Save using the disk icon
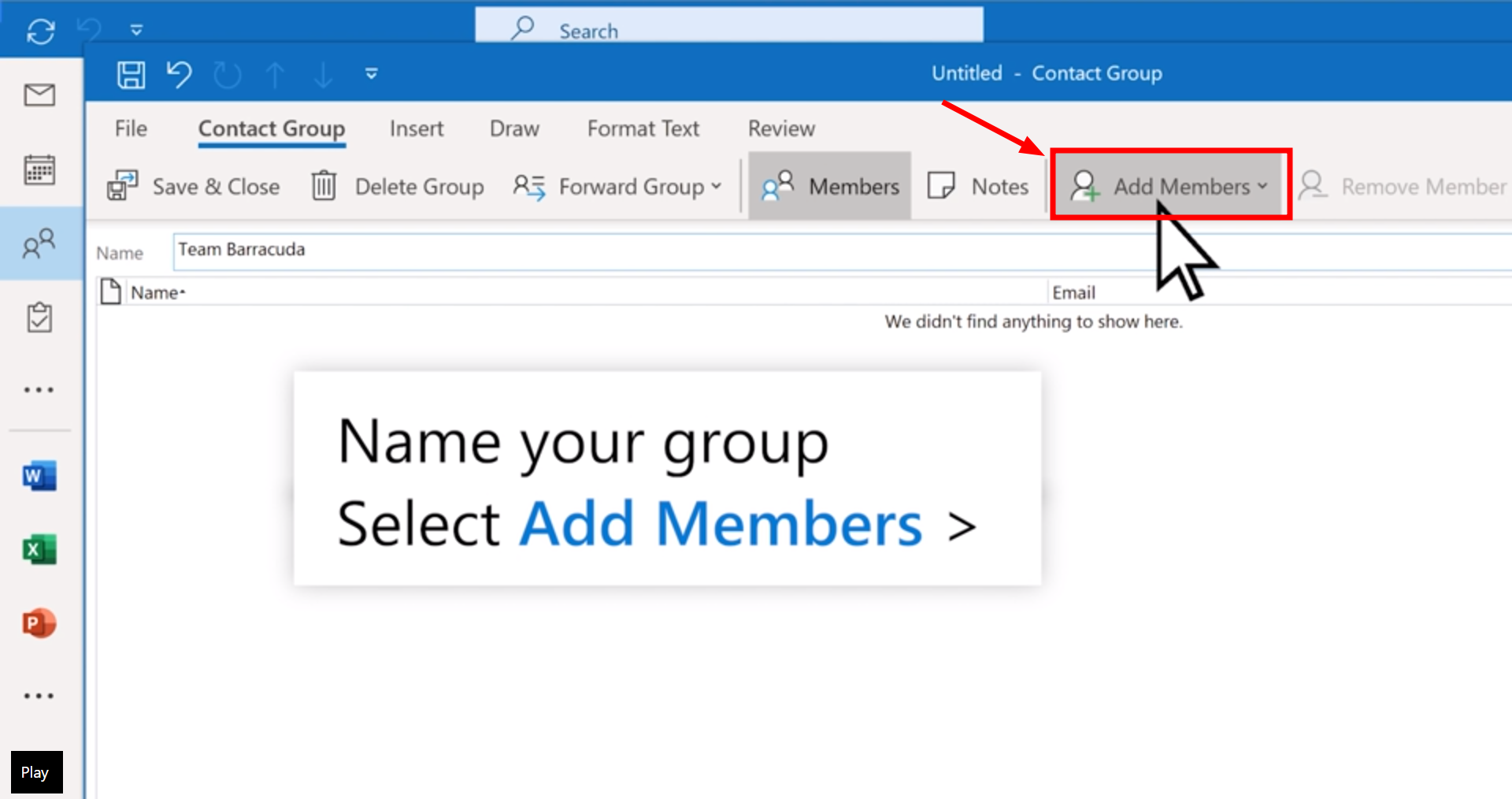Image resolution: width=1512 pixels, height=799 pixels. [x=131, y=75]
